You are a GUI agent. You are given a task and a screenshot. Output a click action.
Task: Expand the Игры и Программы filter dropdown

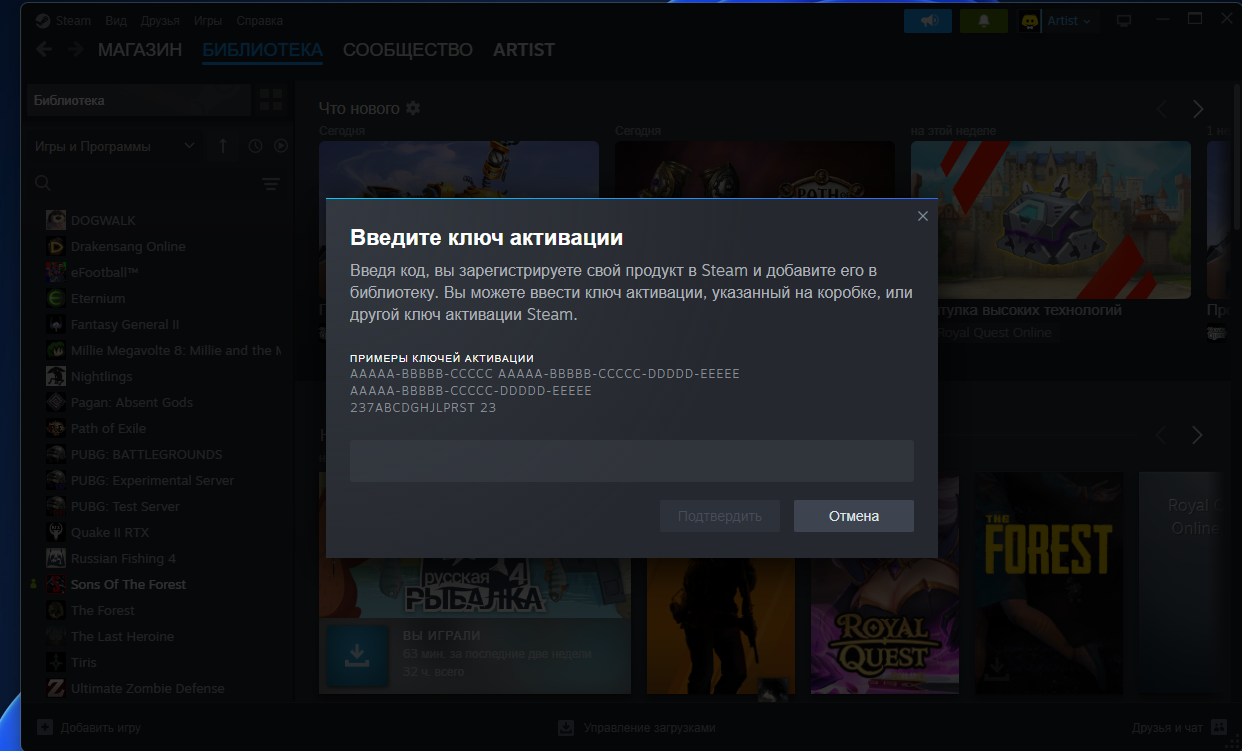click(115, 146)
